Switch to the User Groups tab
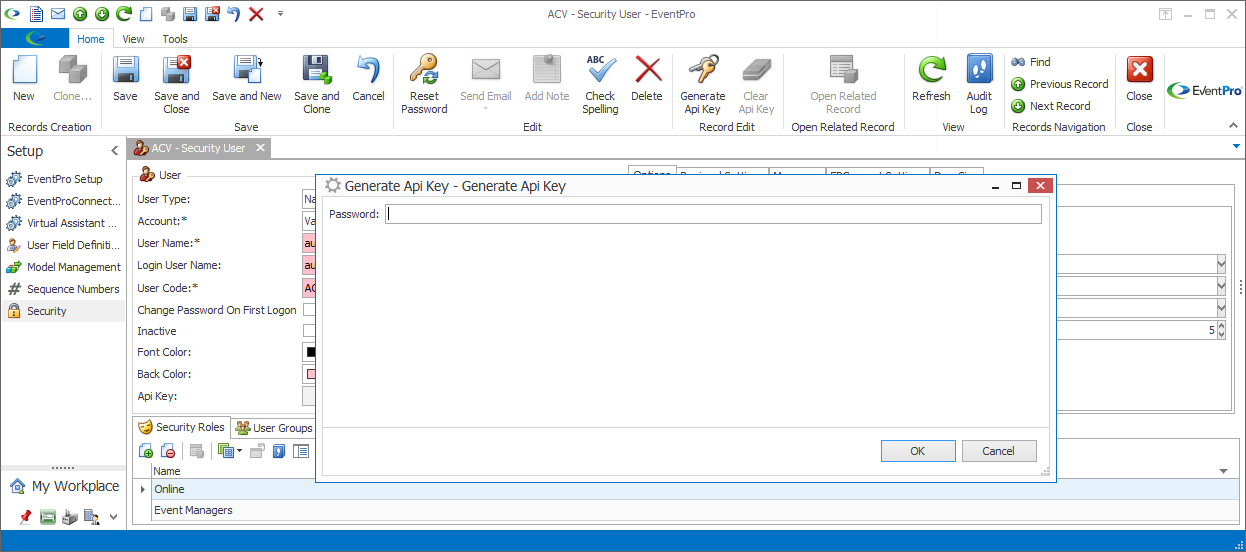The width and height of the screenshot is (1246, 552). point(273,428)
